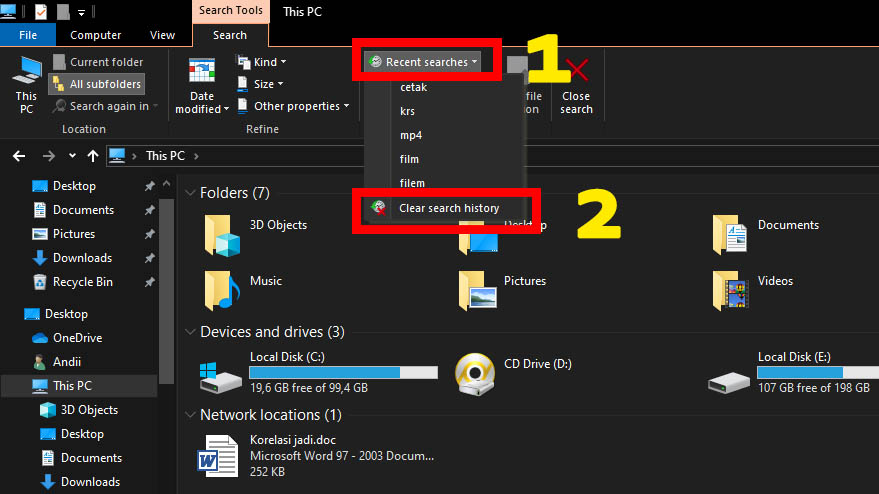This screenshot has width=879, height=494.
Task: Click This PC in the address bar
Action: click(x=165, y=156)
